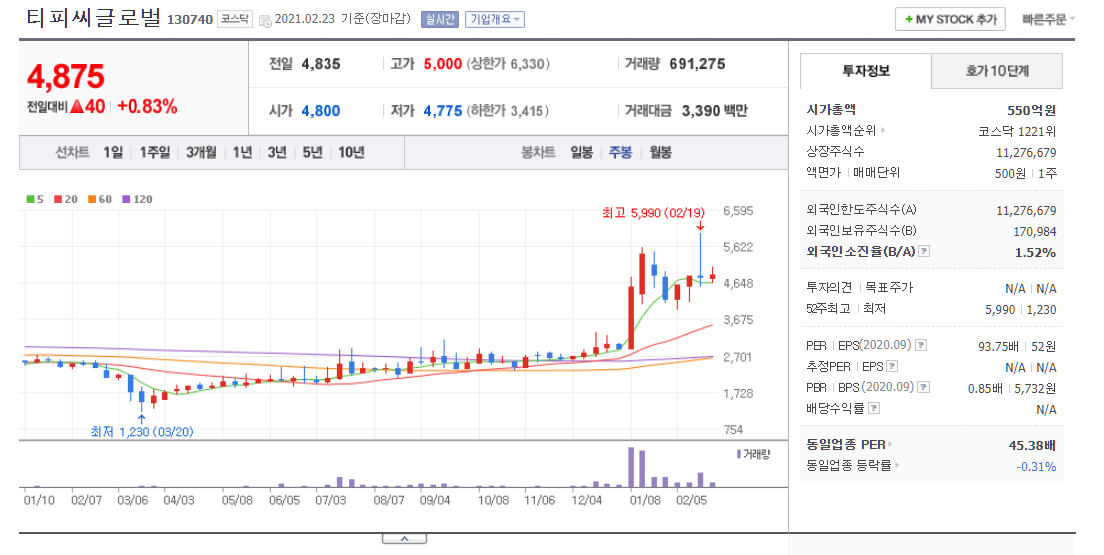Click the tallest volume bar near 01/08
This screenshot has height=555, width=1104.
(631, 466)
